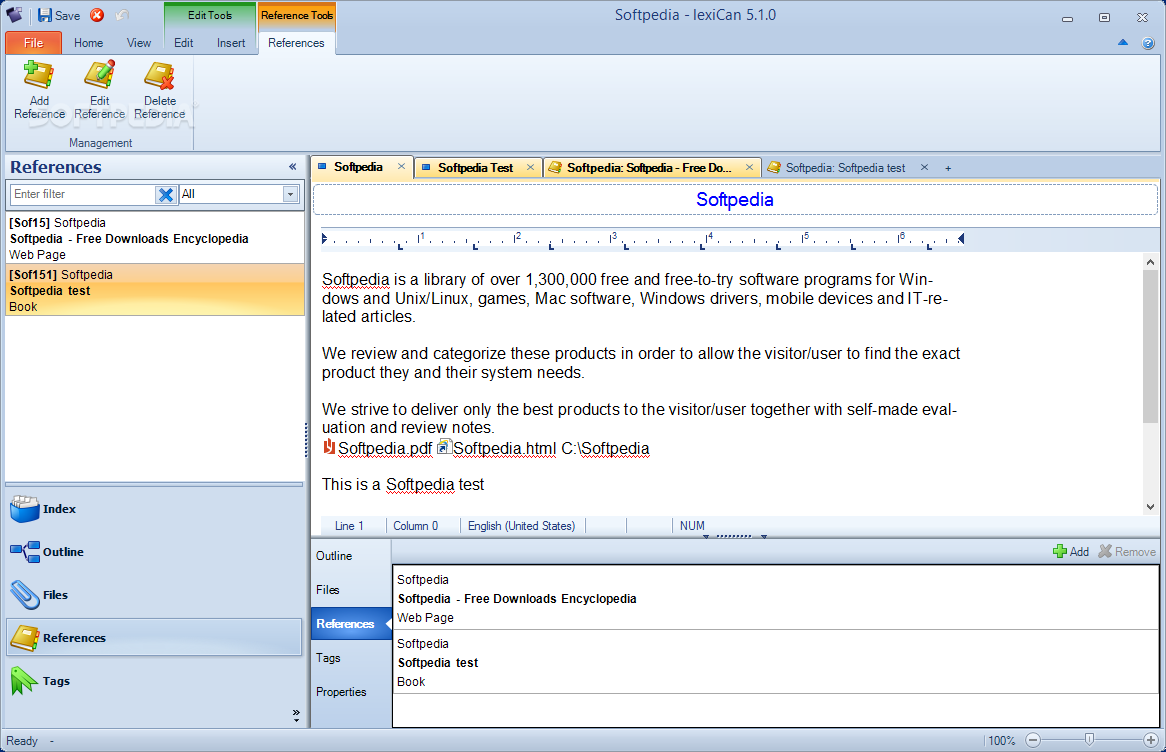Open the File menu

[33, 43]
